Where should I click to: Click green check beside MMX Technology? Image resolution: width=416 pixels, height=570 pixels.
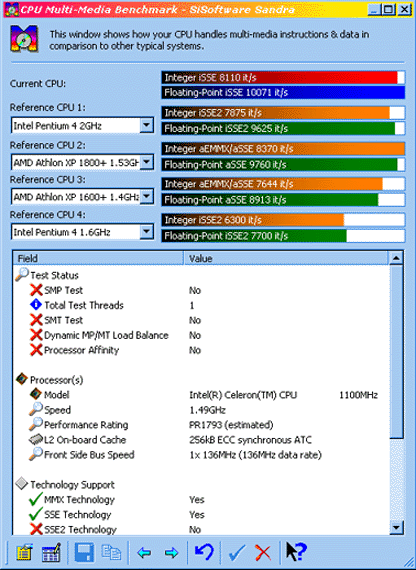point(36,499)
